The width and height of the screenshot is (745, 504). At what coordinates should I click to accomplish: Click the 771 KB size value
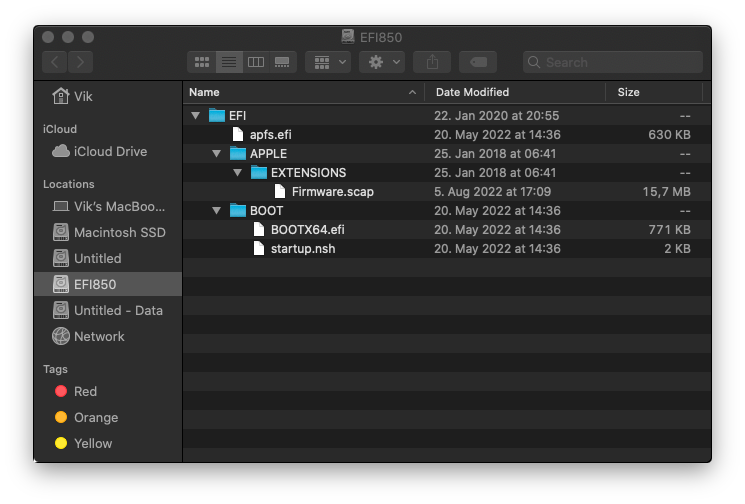click(x=669, y=229)
